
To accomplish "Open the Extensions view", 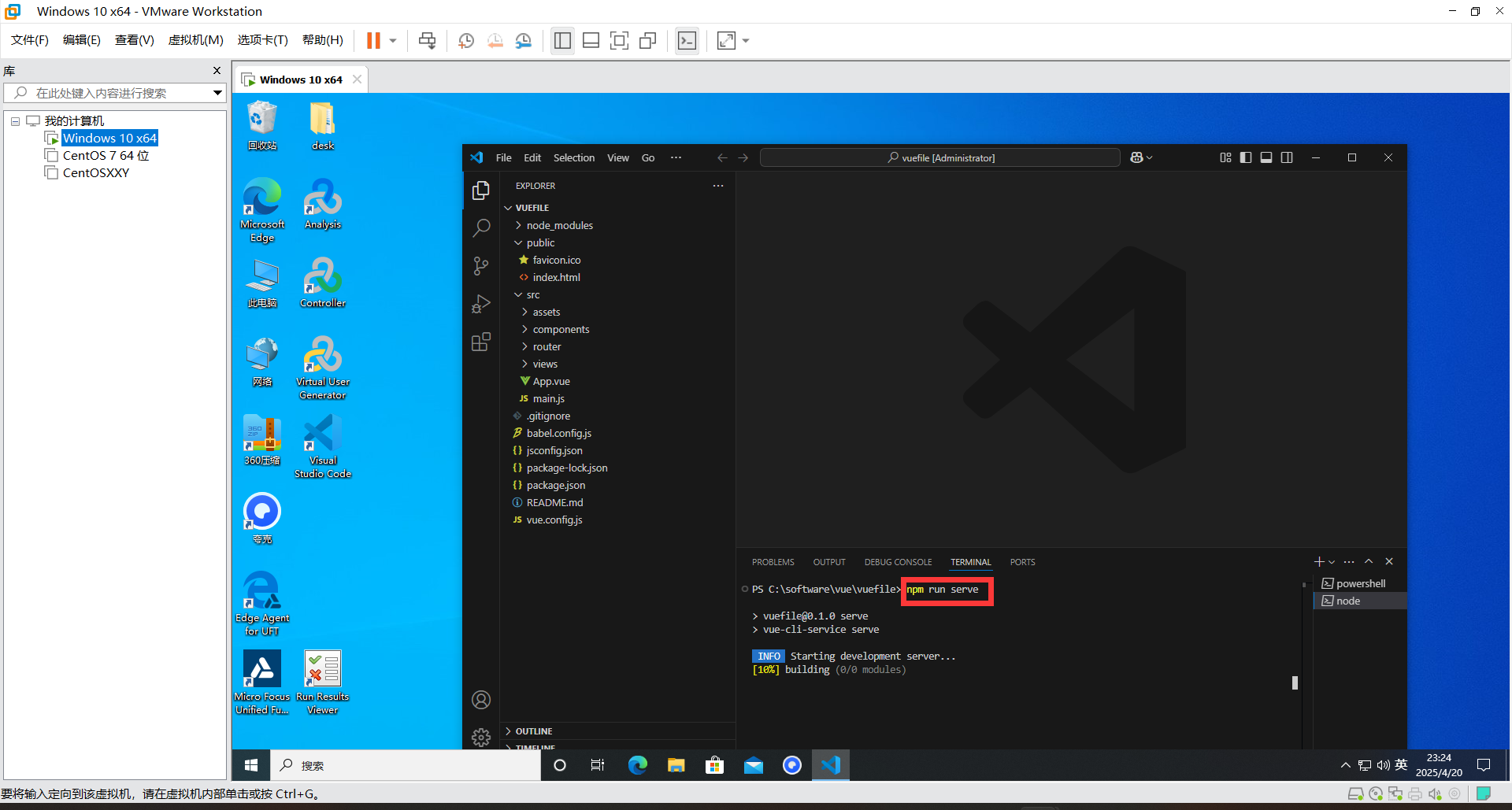I will point(481,342).
